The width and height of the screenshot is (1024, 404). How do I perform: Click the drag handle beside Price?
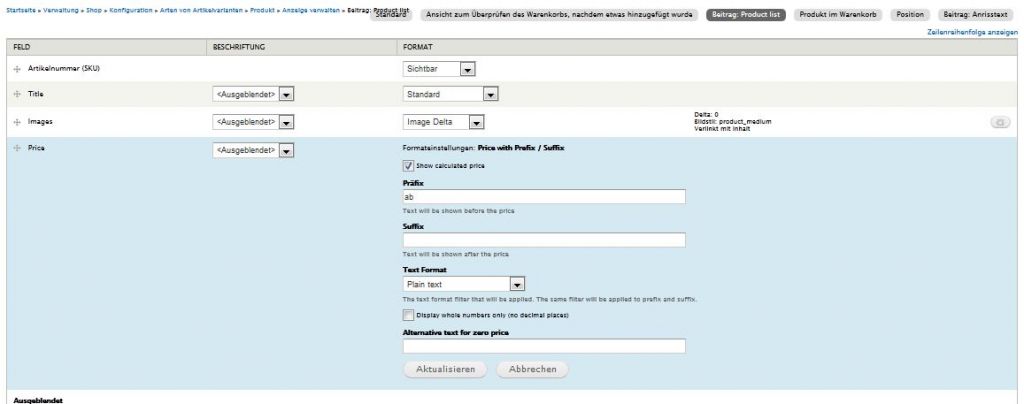17,148
